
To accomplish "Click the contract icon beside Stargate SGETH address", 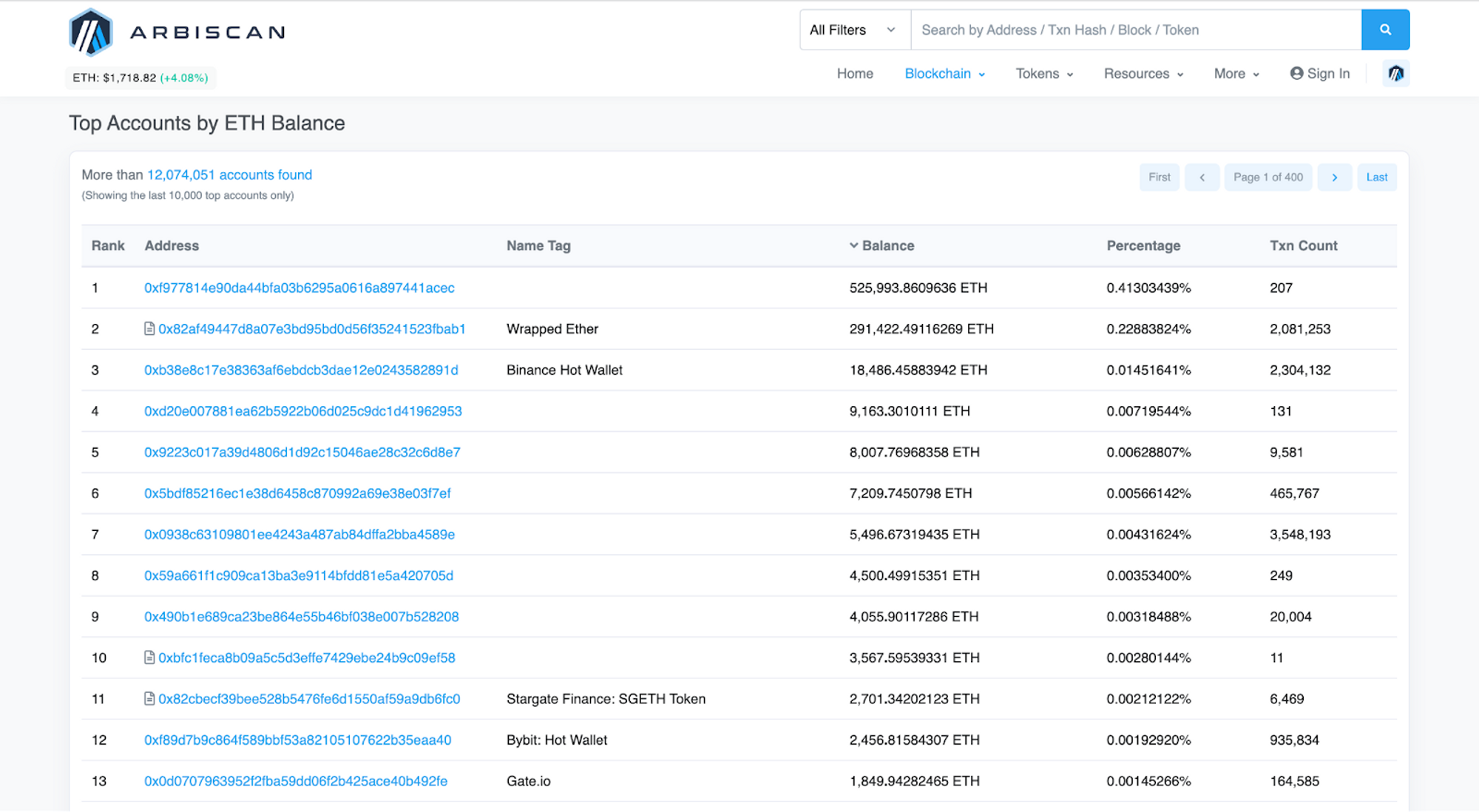I will [x=149, y=699].
